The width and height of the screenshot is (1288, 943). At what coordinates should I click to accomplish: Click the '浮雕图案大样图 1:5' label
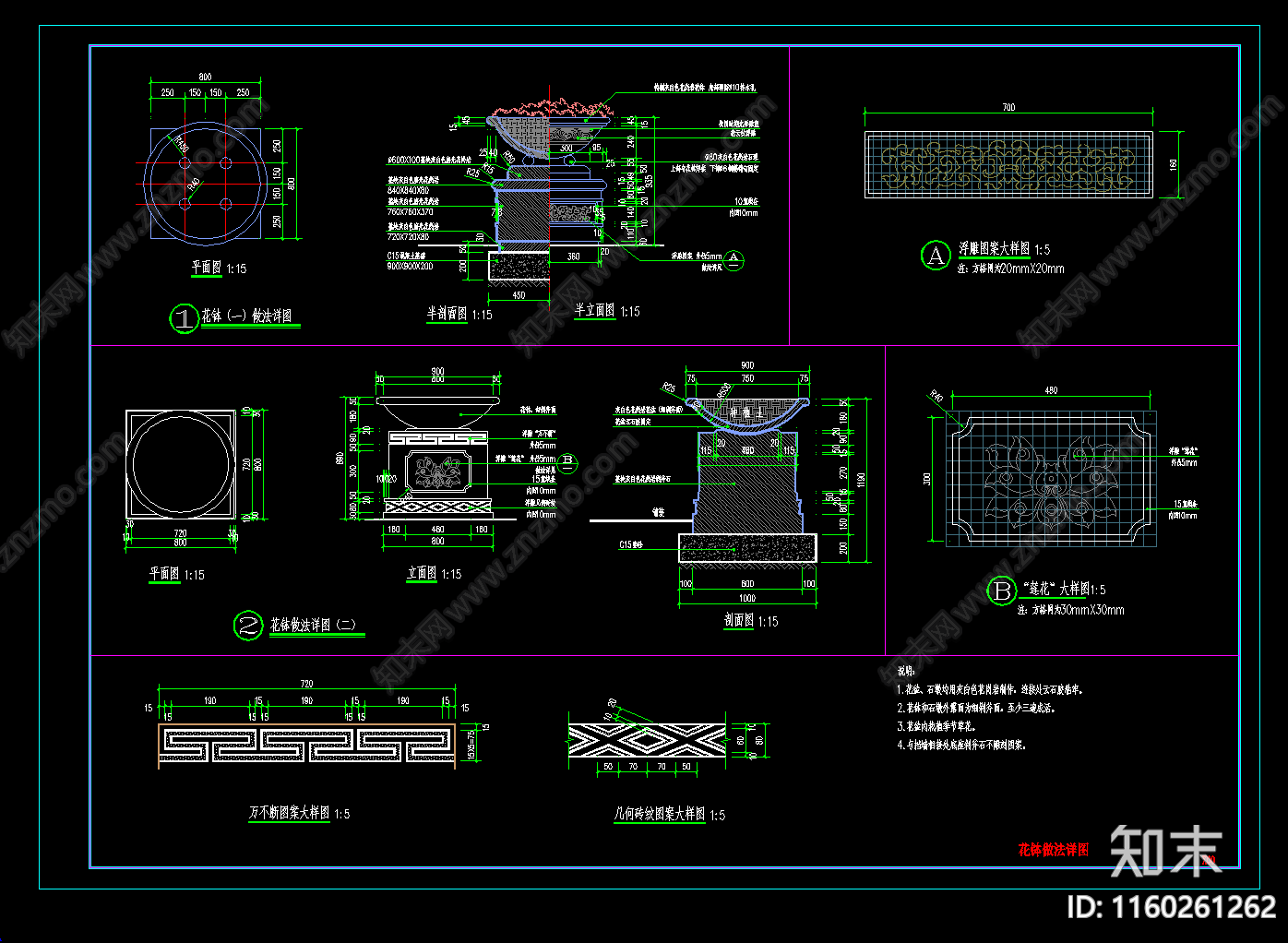[x=1004, y=249]
